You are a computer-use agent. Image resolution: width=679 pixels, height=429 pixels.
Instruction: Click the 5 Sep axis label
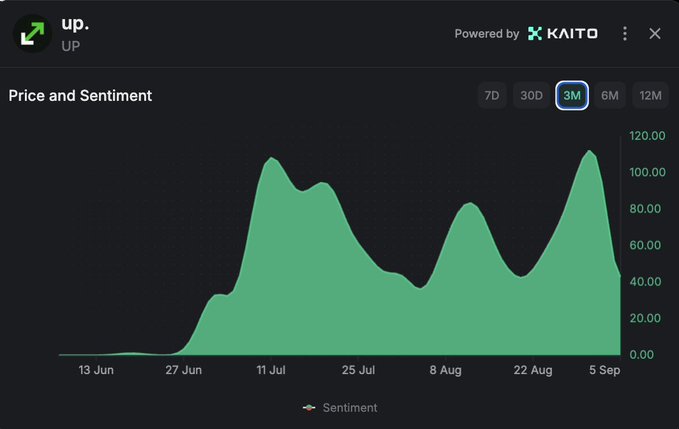[605, 370]
